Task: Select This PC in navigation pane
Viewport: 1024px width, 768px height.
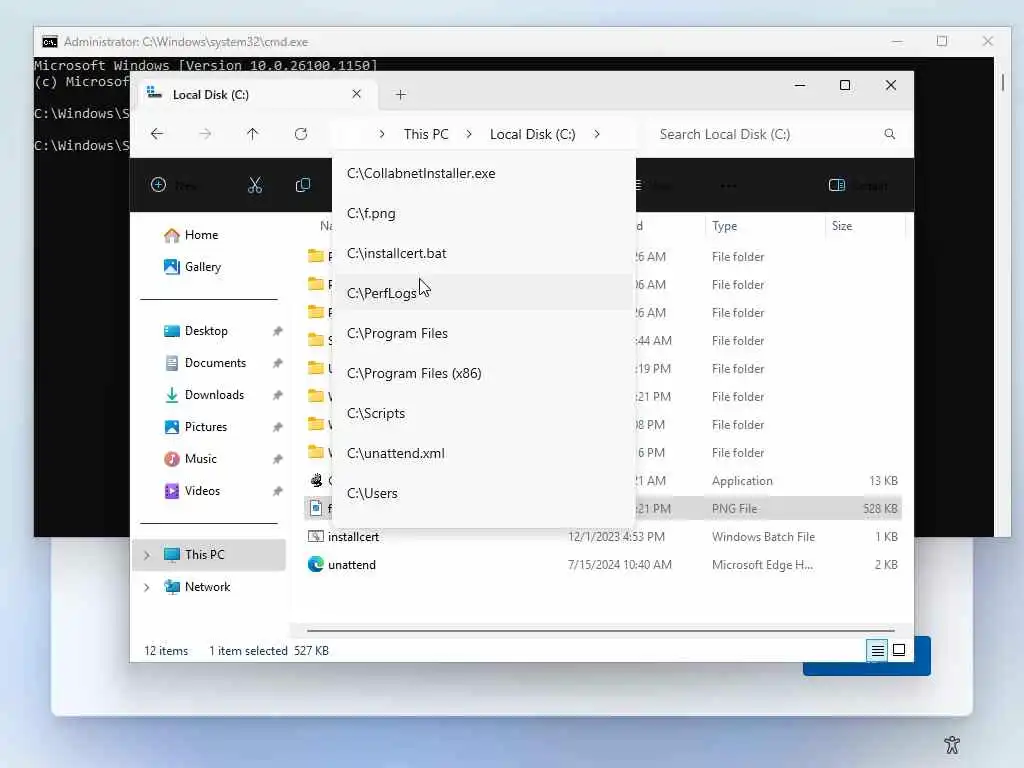Action: [x=209, y=555]
